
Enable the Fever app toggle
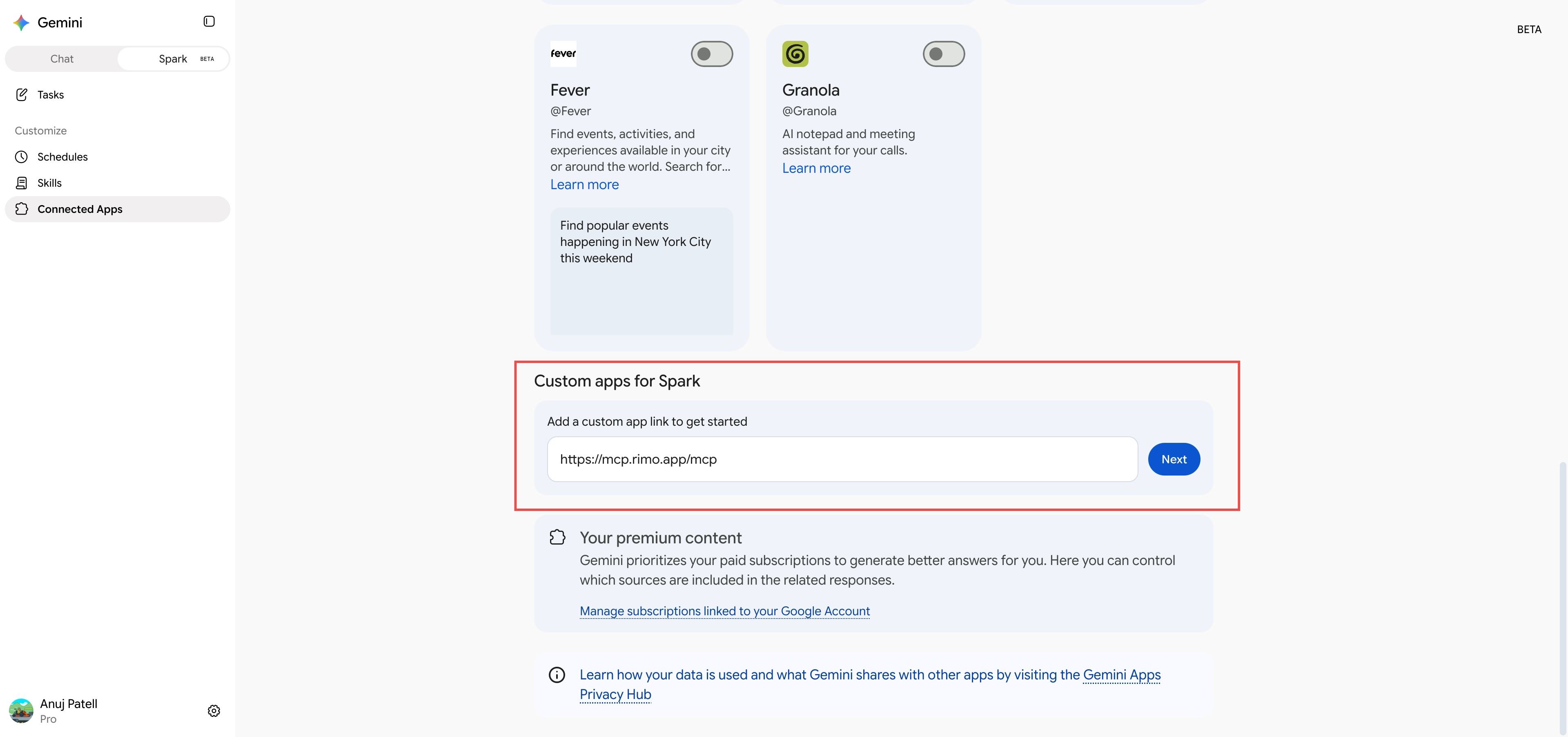[712, 54]
